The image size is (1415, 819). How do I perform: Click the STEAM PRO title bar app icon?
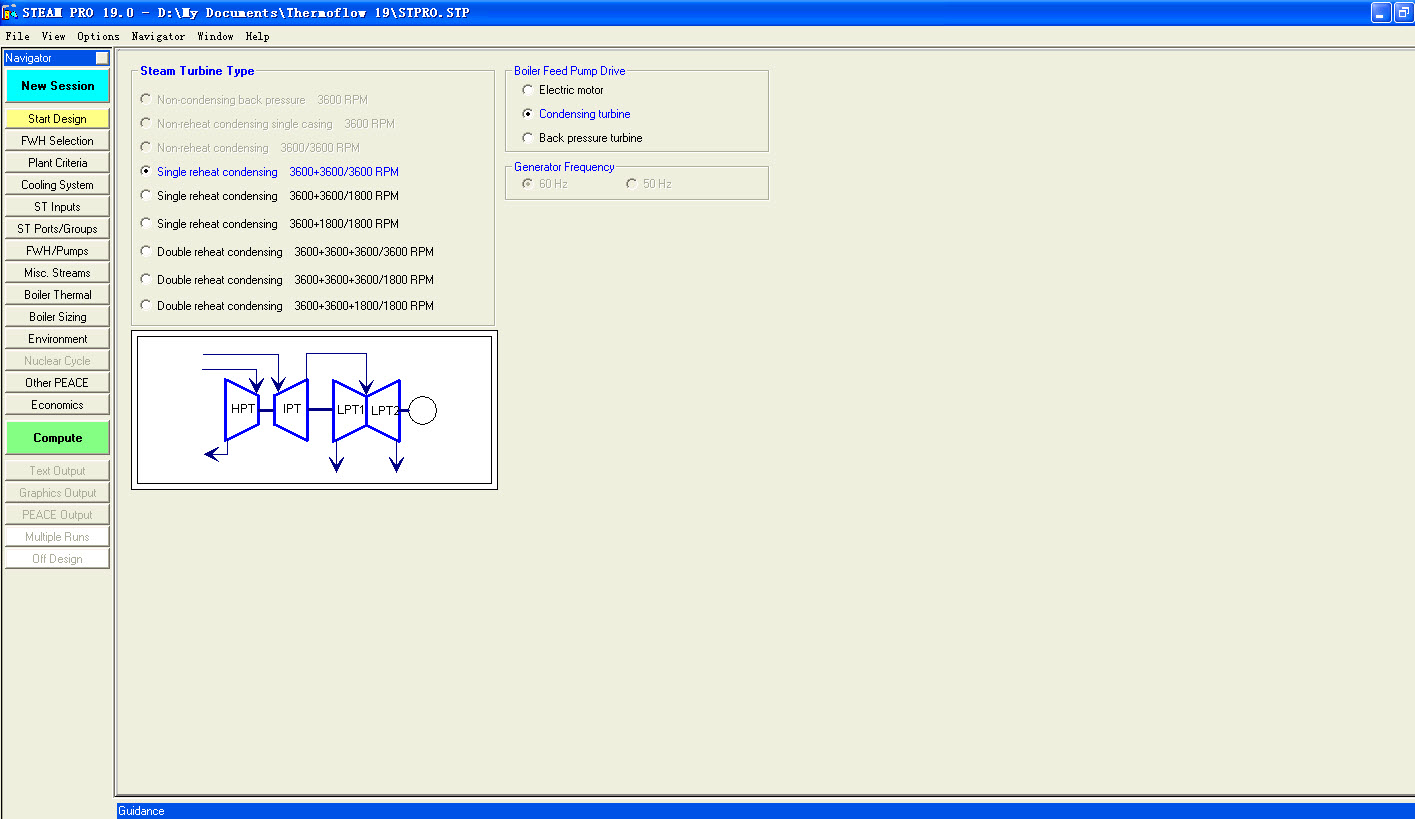(9, 12)
